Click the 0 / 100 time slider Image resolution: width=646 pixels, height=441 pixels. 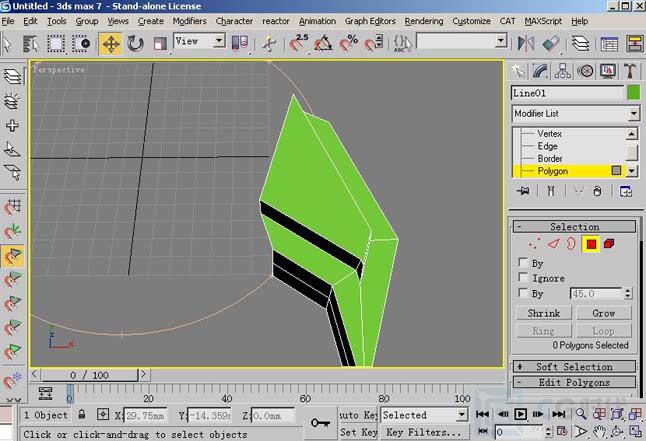tap(89, 375)
